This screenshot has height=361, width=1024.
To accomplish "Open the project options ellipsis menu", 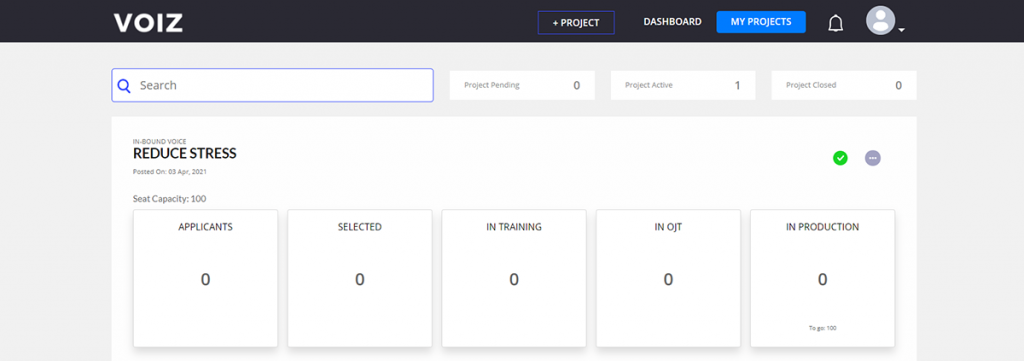I will (872, 158).
